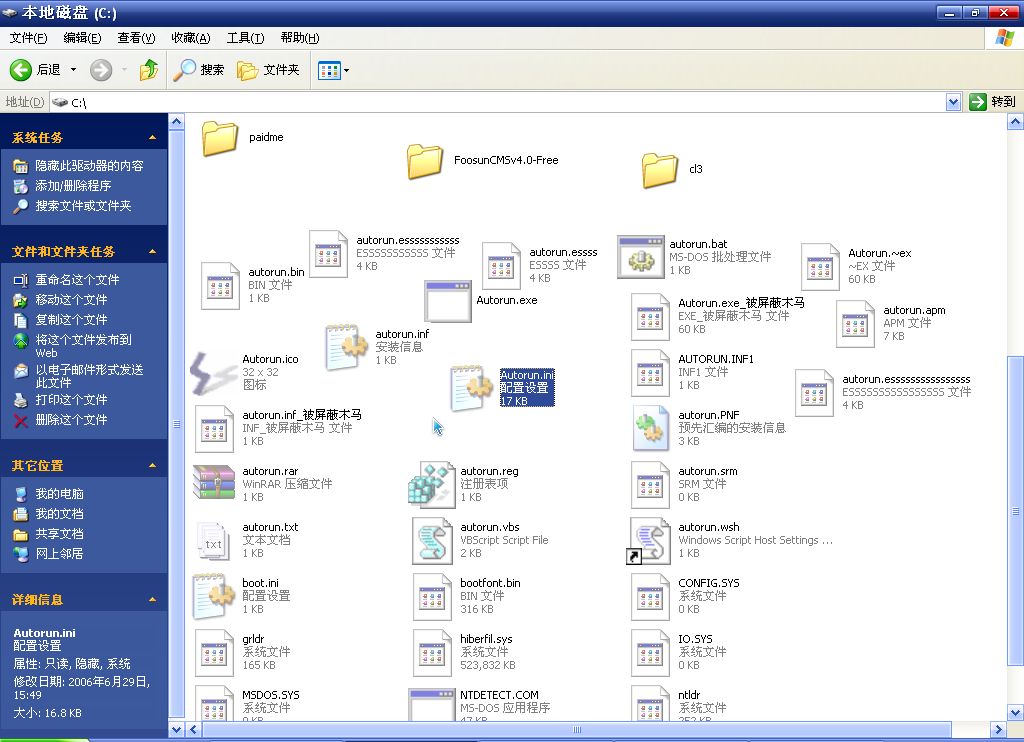Open the Search magnifier toolbar button
Image resolution: width=1024 pixels, height=742 pixels.
click(199, 69)
